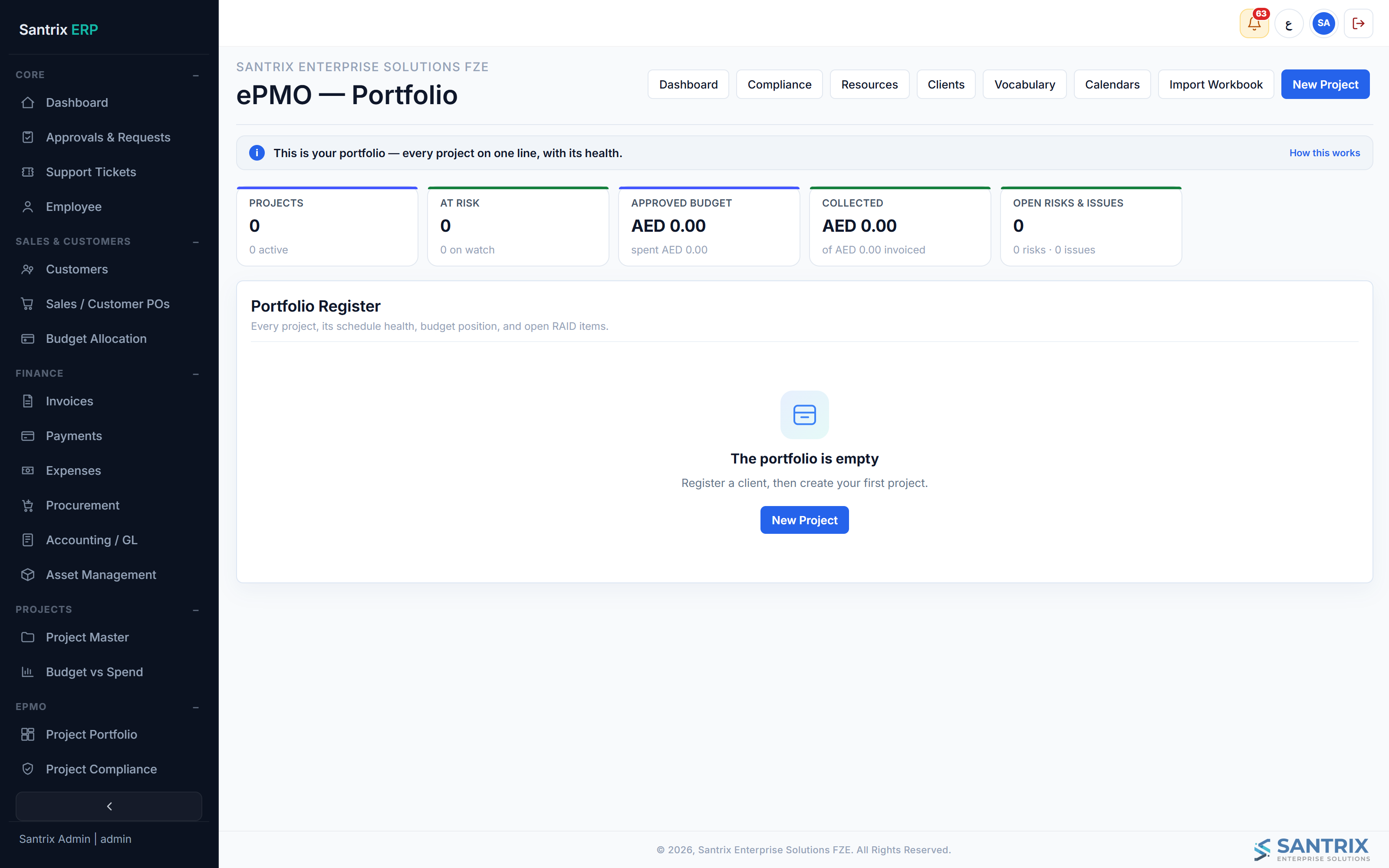Click the Procurement basket icon
1389x868 pixels.
point(27,505)
